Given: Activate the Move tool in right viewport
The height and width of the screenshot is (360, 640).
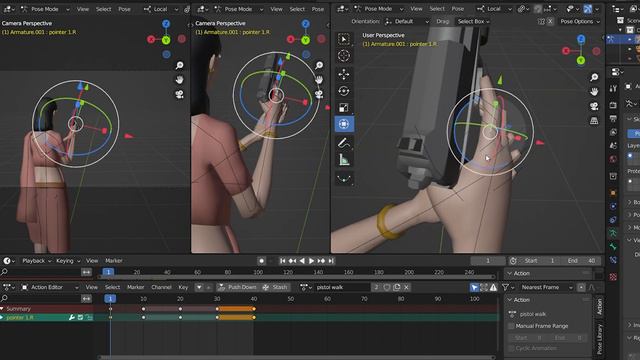Looking at the screenshot, I should coord(344,74).
